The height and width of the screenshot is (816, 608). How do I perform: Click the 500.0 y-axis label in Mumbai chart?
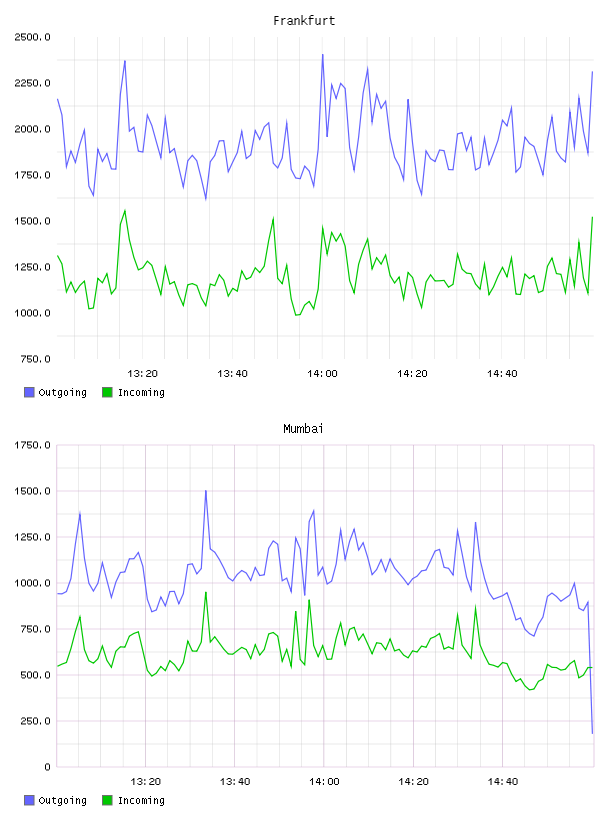pyautogui.click(x=35, y=675)
